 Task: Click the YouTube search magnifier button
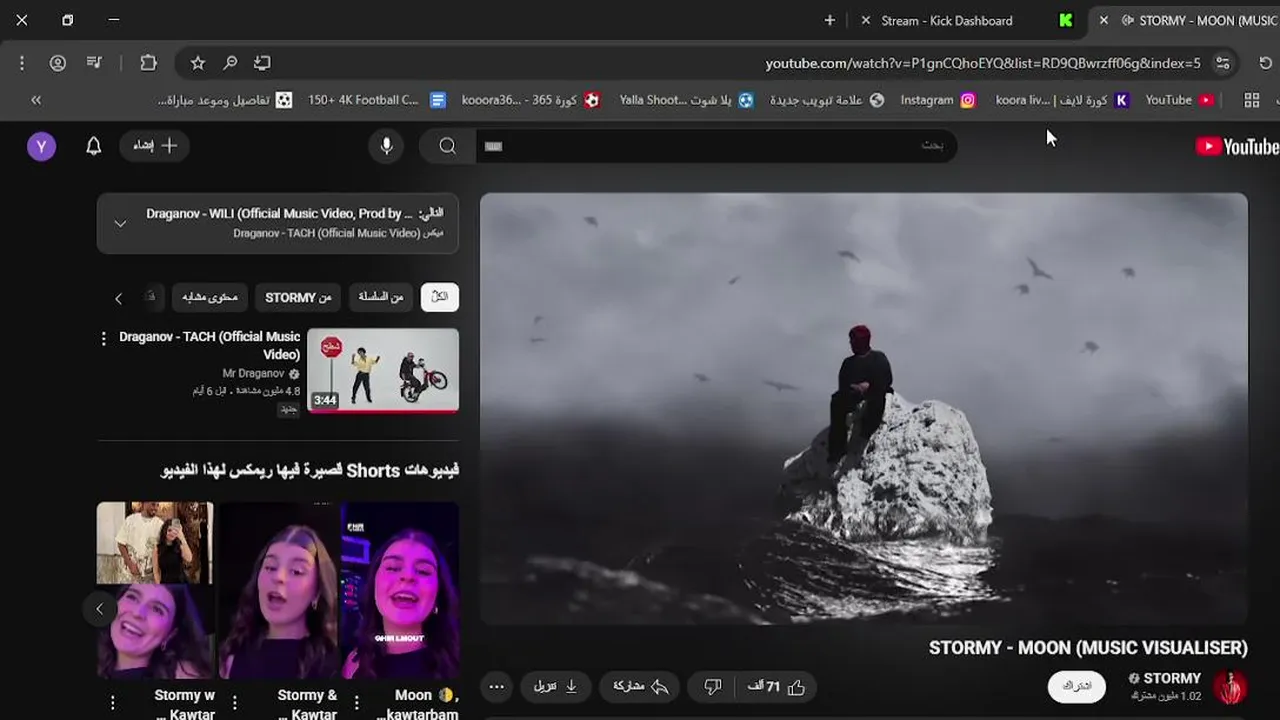pos(447,146)
